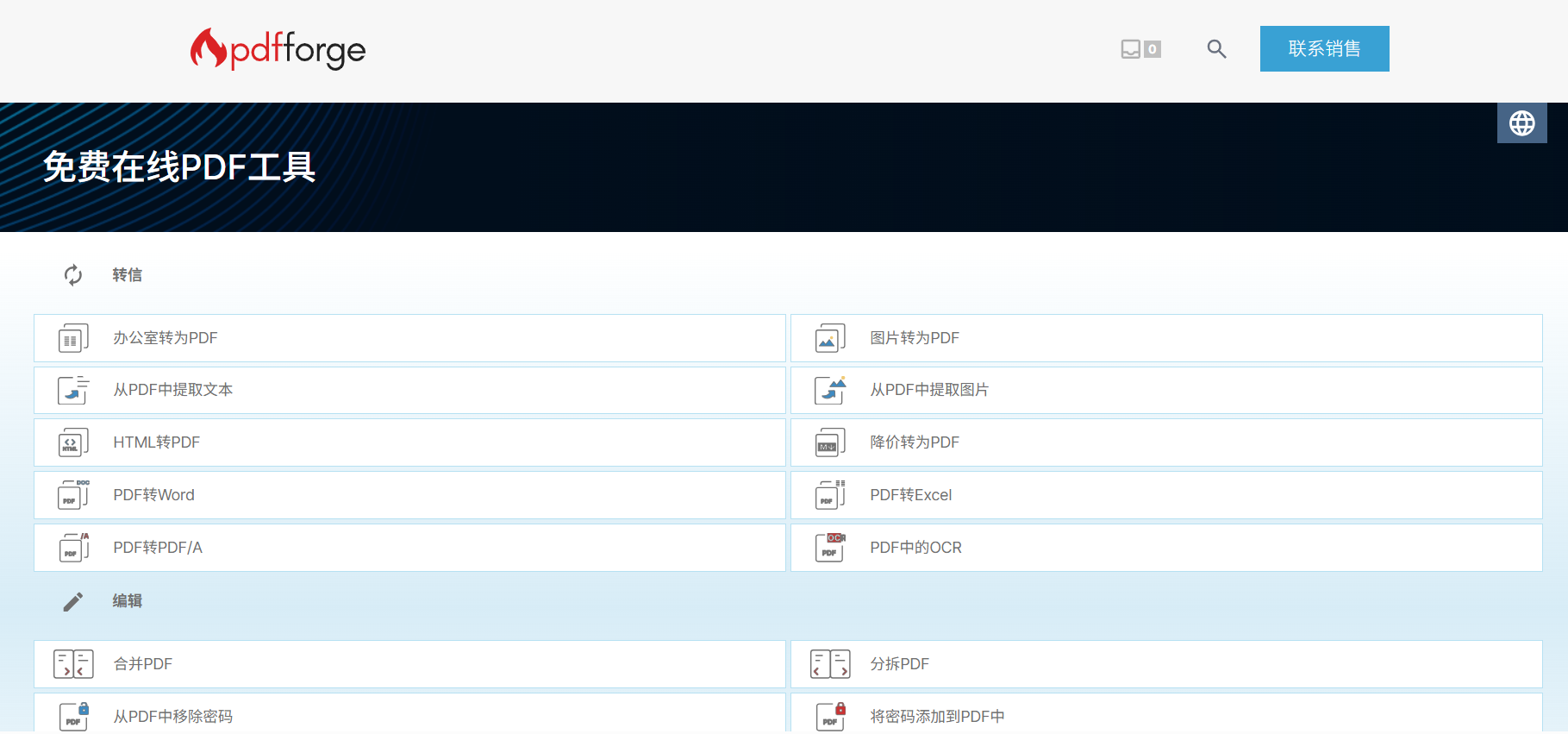Click the 从PDF中提取文本 icon

[x=73, y=390]
